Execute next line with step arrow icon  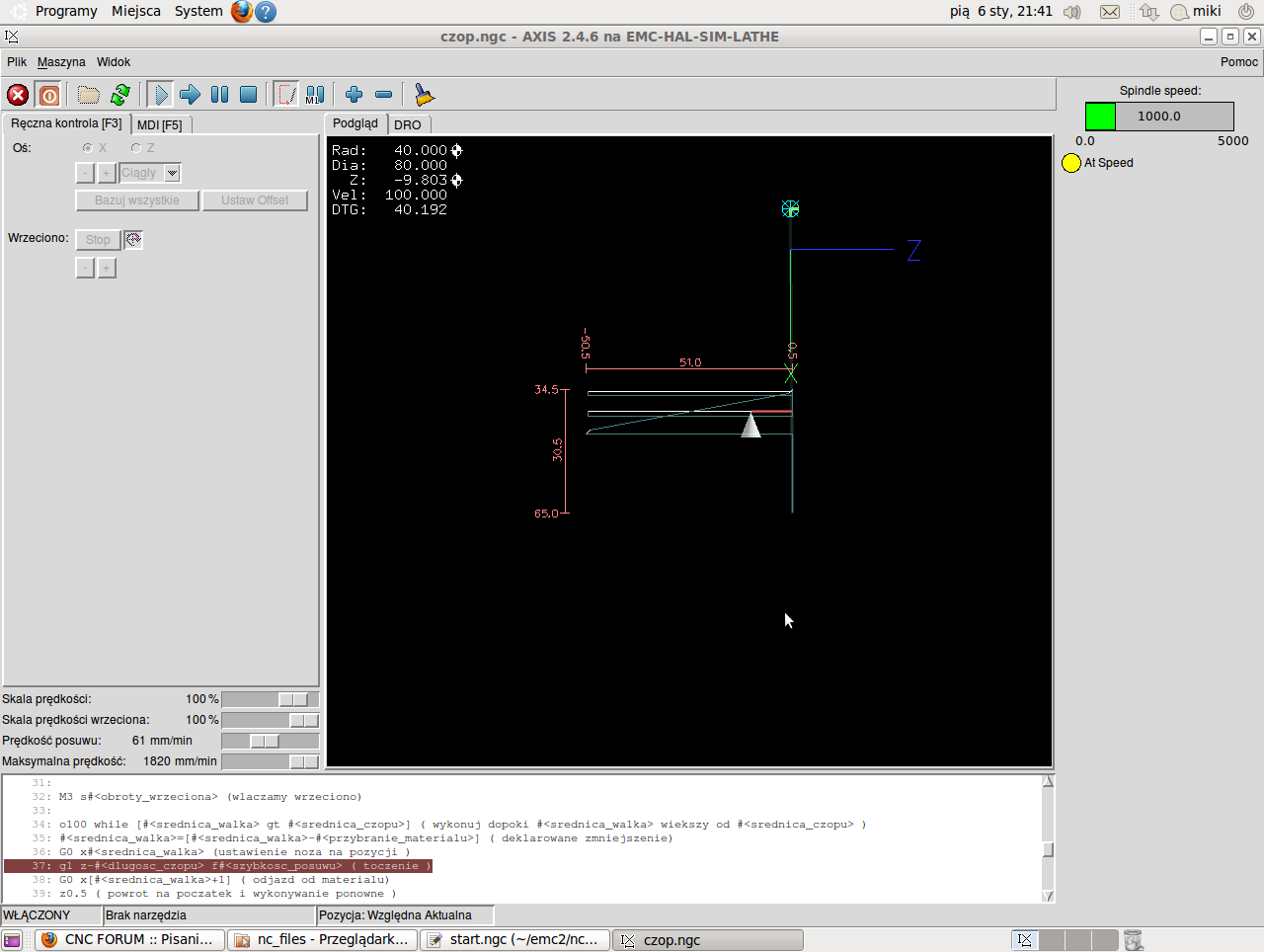pyautogui.click(x=191, y=95)
